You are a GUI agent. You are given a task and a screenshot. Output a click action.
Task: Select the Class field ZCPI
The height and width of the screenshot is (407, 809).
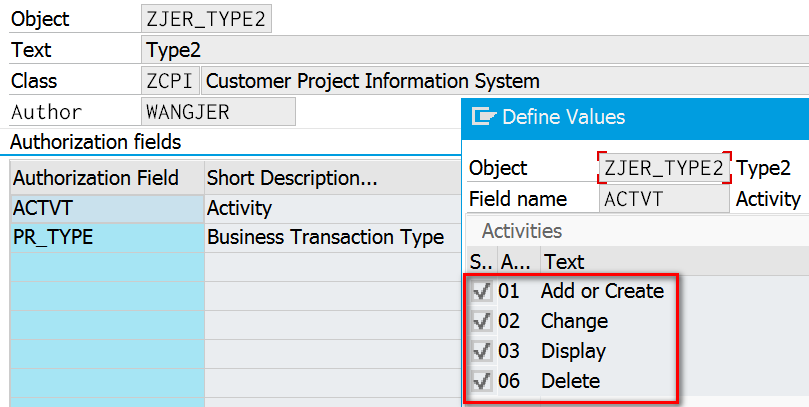pos(171,81)
